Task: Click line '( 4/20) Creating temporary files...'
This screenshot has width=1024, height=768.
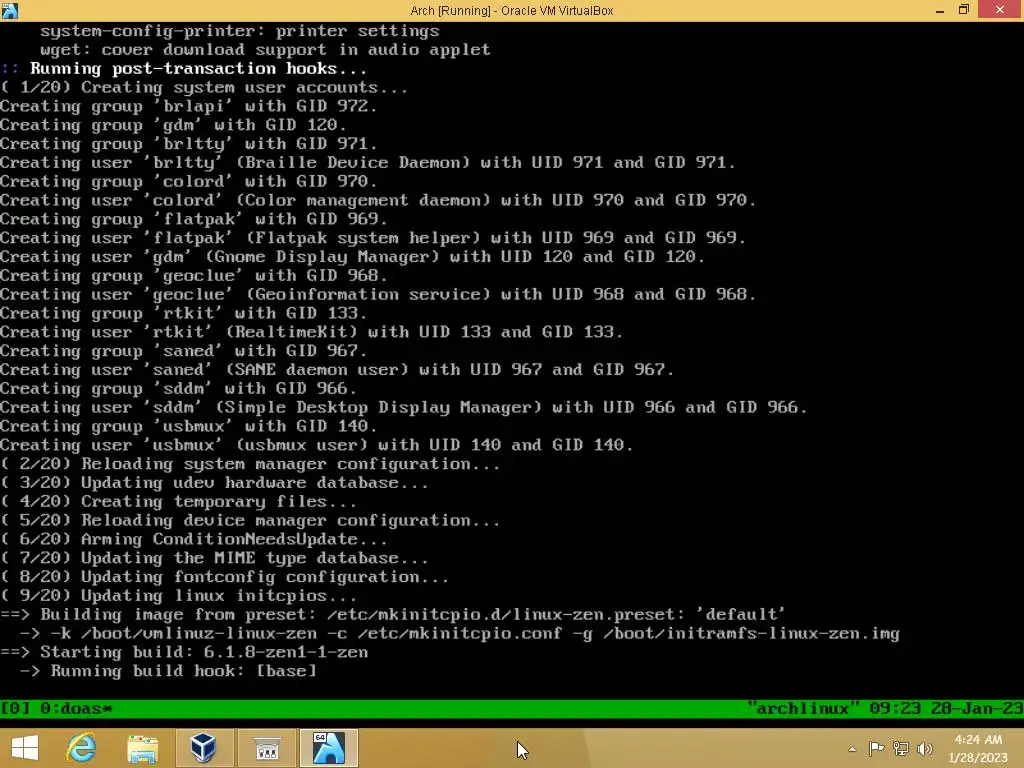Action: click(x=178, y=502)
